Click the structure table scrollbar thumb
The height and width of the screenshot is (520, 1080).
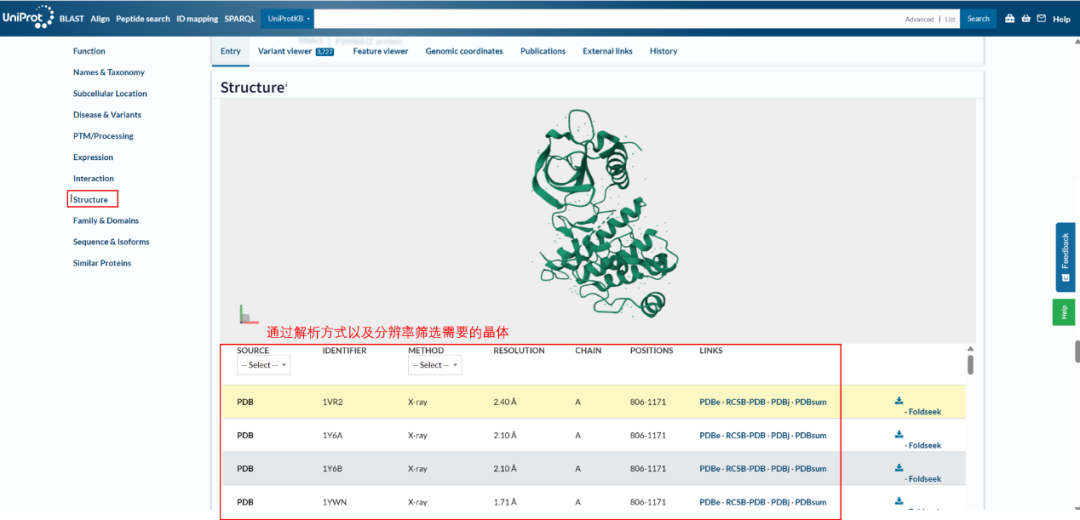[x=970, y=364]
